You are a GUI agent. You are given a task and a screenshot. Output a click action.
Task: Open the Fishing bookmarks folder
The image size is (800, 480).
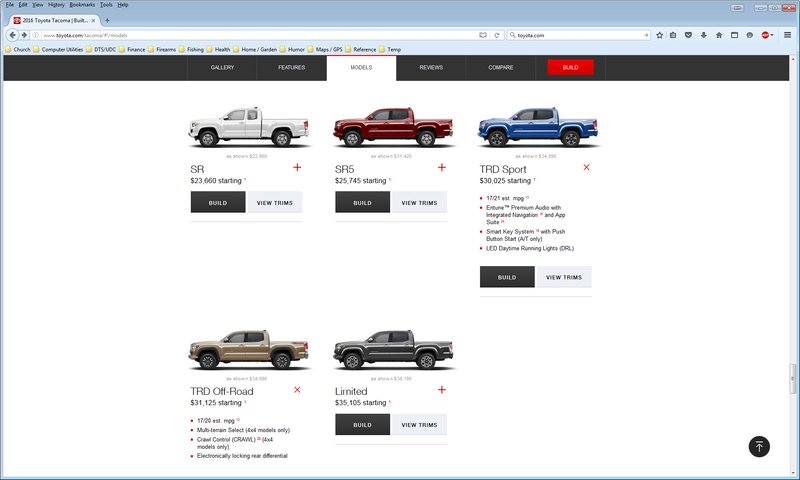(191, 49)
